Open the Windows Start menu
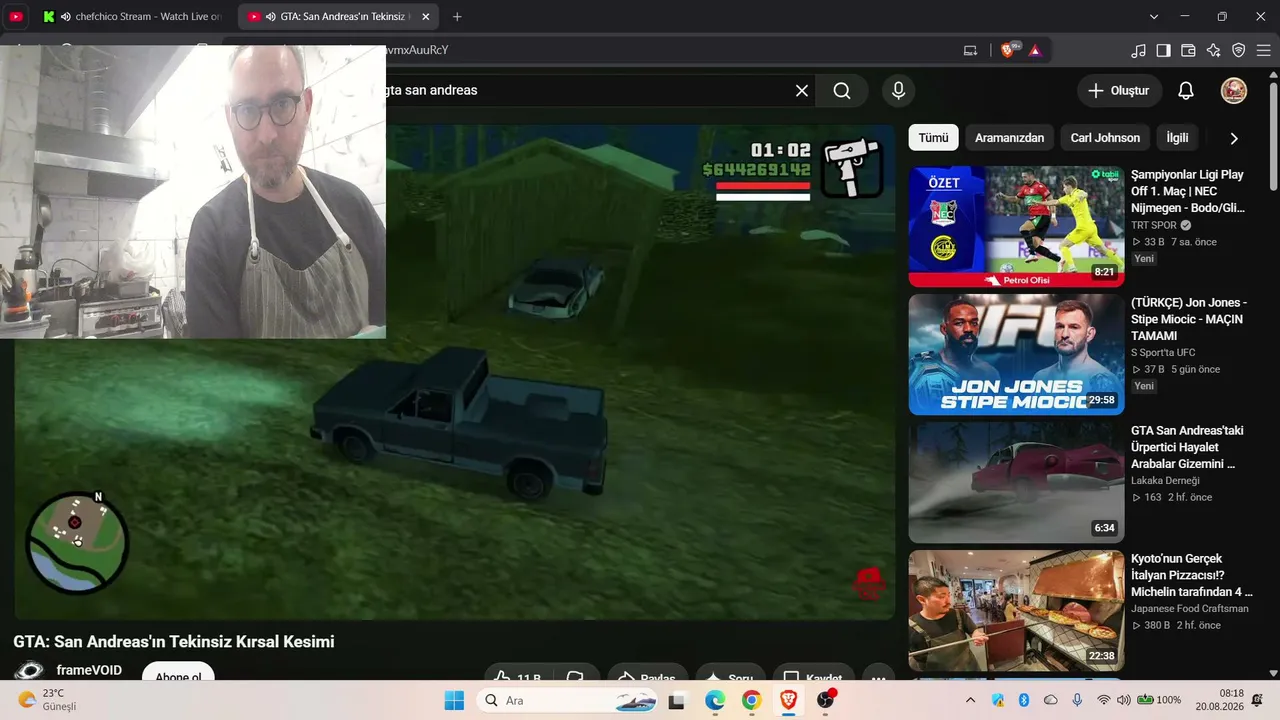 tap(454, 700)
